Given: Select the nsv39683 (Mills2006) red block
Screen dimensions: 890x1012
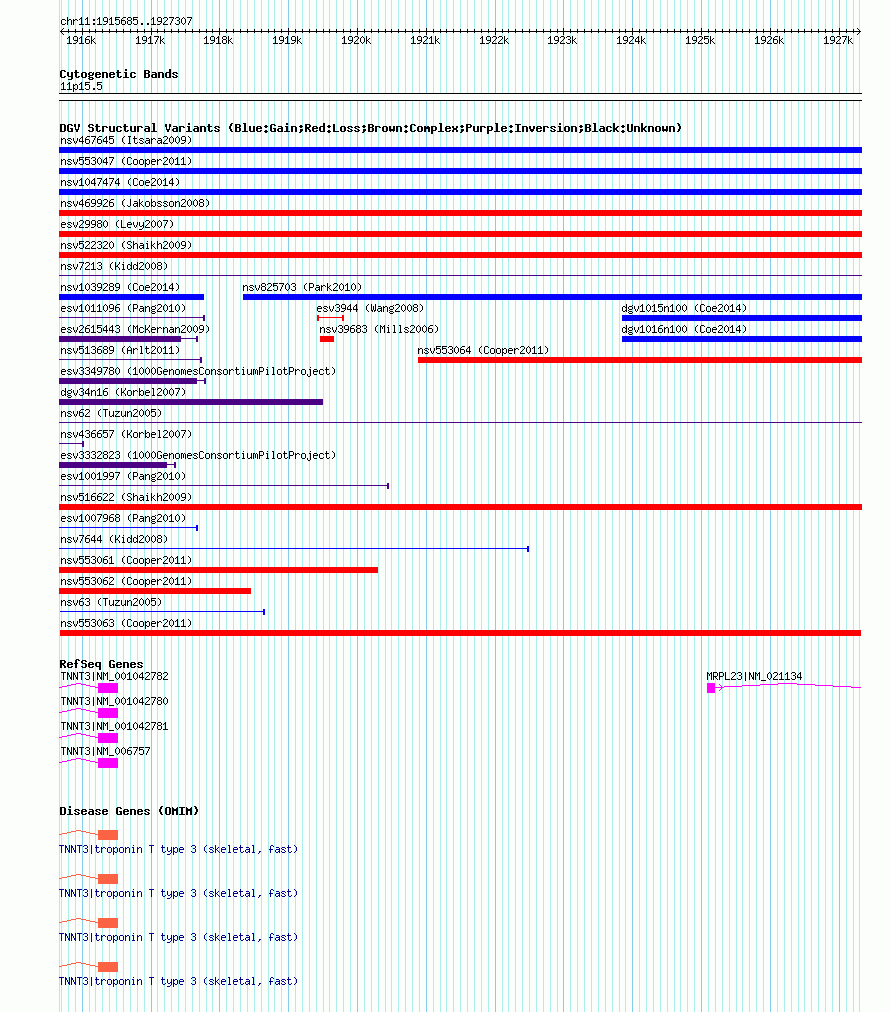Looking at the screenshot, I should tap(327, 339).
